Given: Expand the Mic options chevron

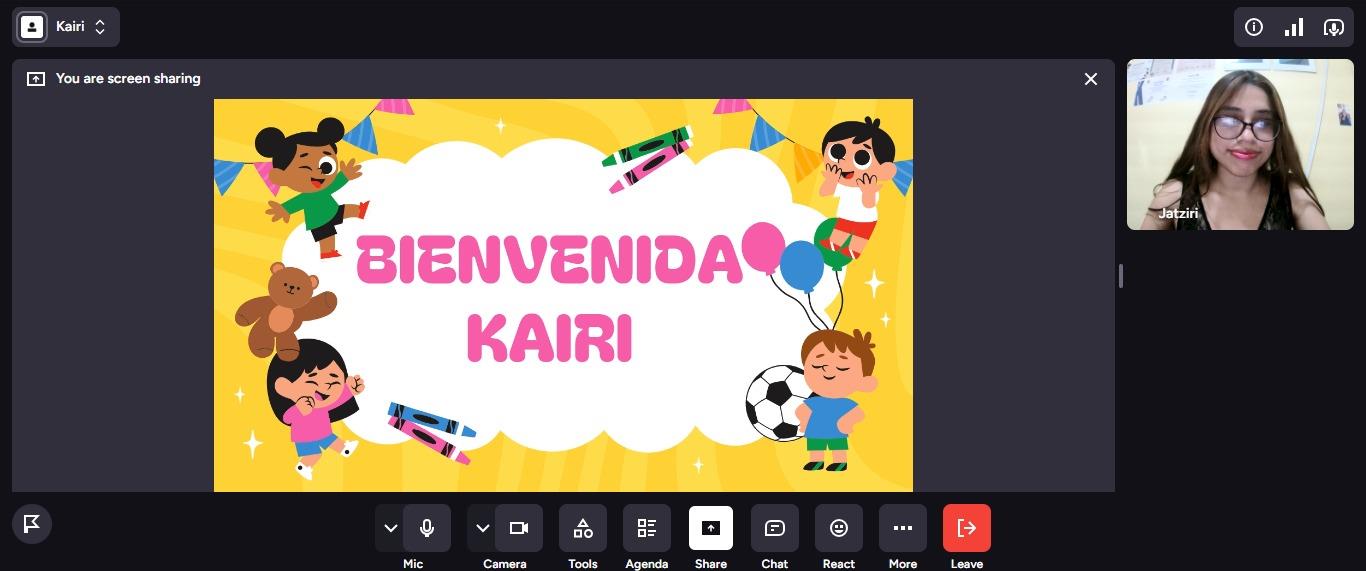Looking at the screenshot, I should click(390, 528).
